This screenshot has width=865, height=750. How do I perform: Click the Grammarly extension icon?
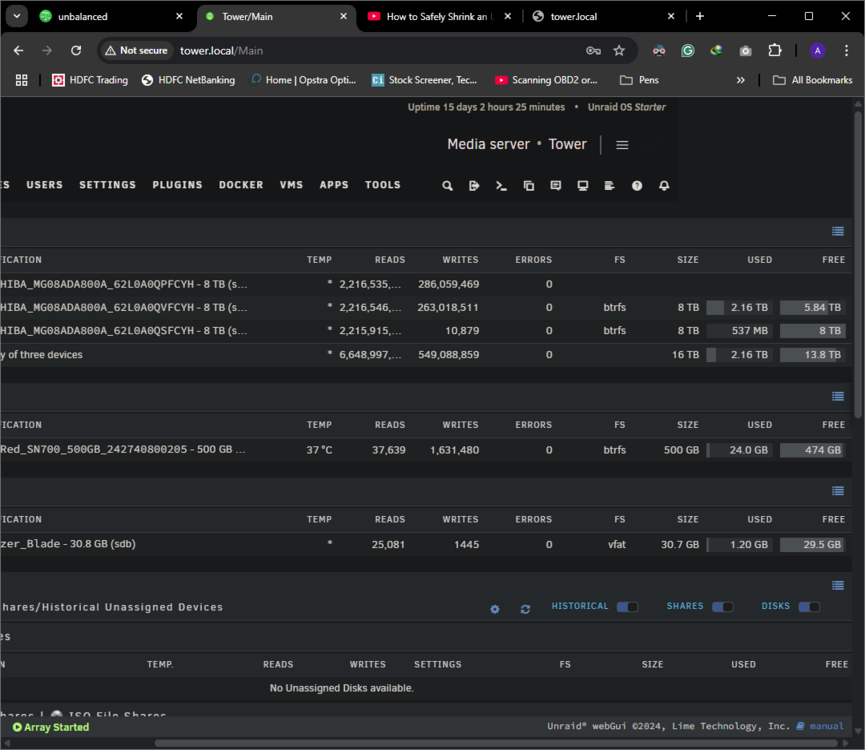(687, 51)
